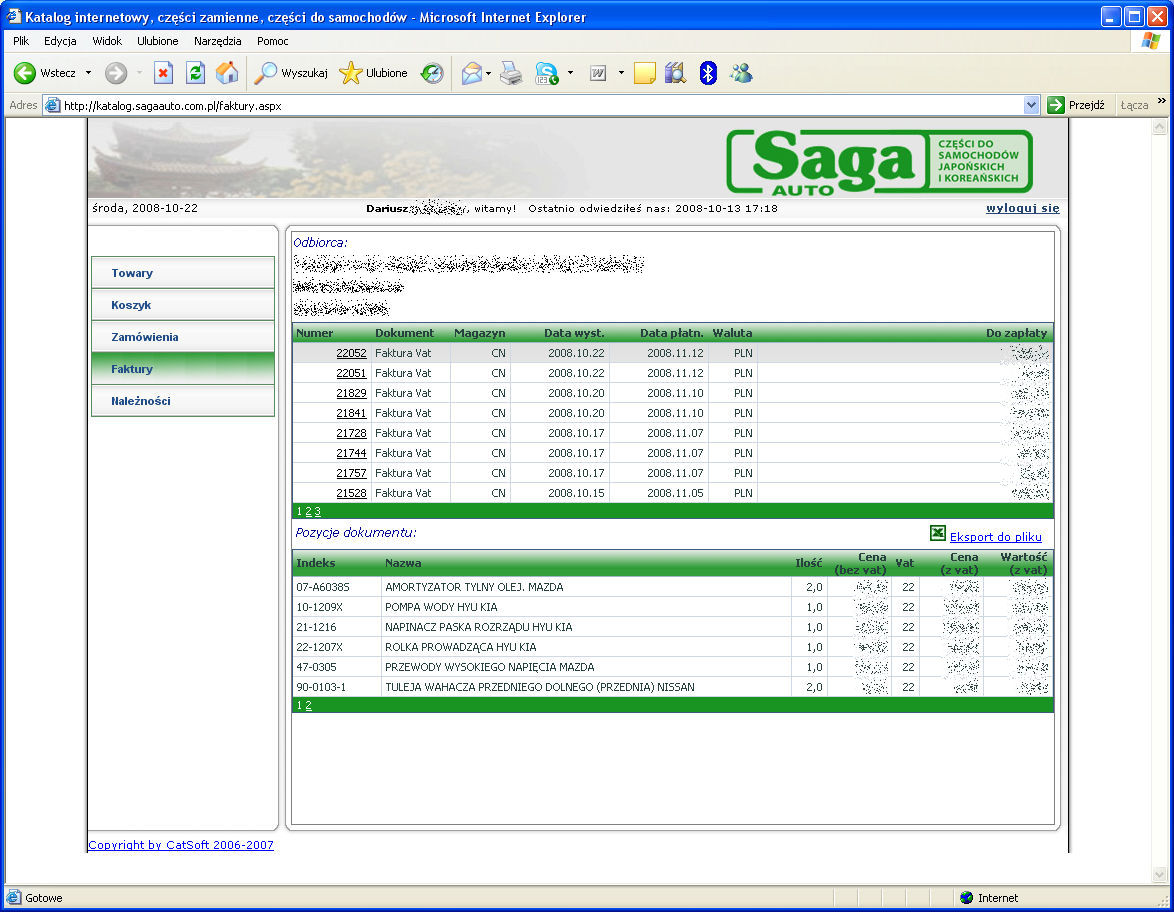Click the yellow note icon

644,73
